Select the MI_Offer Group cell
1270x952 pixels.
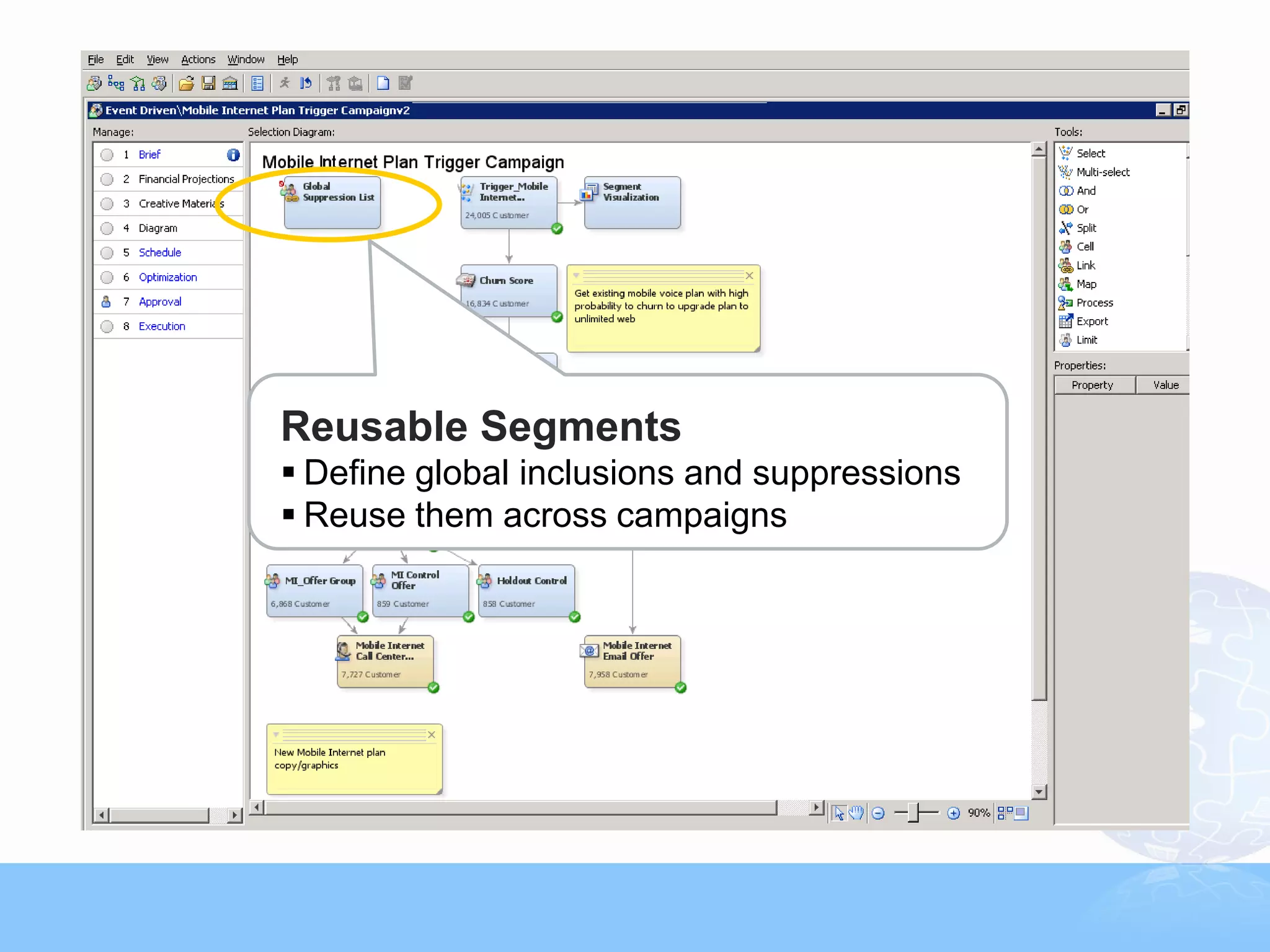click(314, 591)
